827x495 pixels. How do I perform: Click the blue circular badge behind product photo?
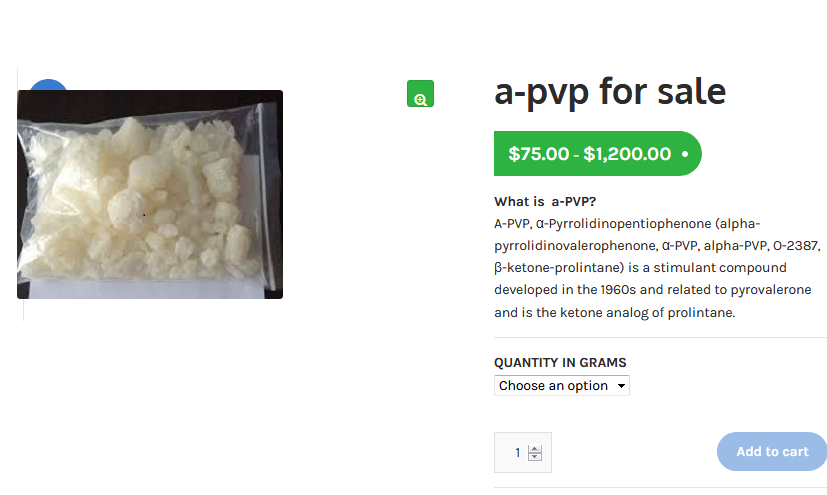48,85
